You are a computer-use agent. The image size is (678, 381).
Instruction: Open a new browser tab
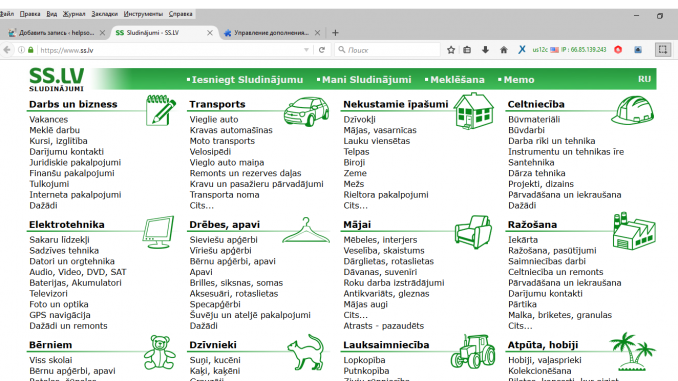335,32
